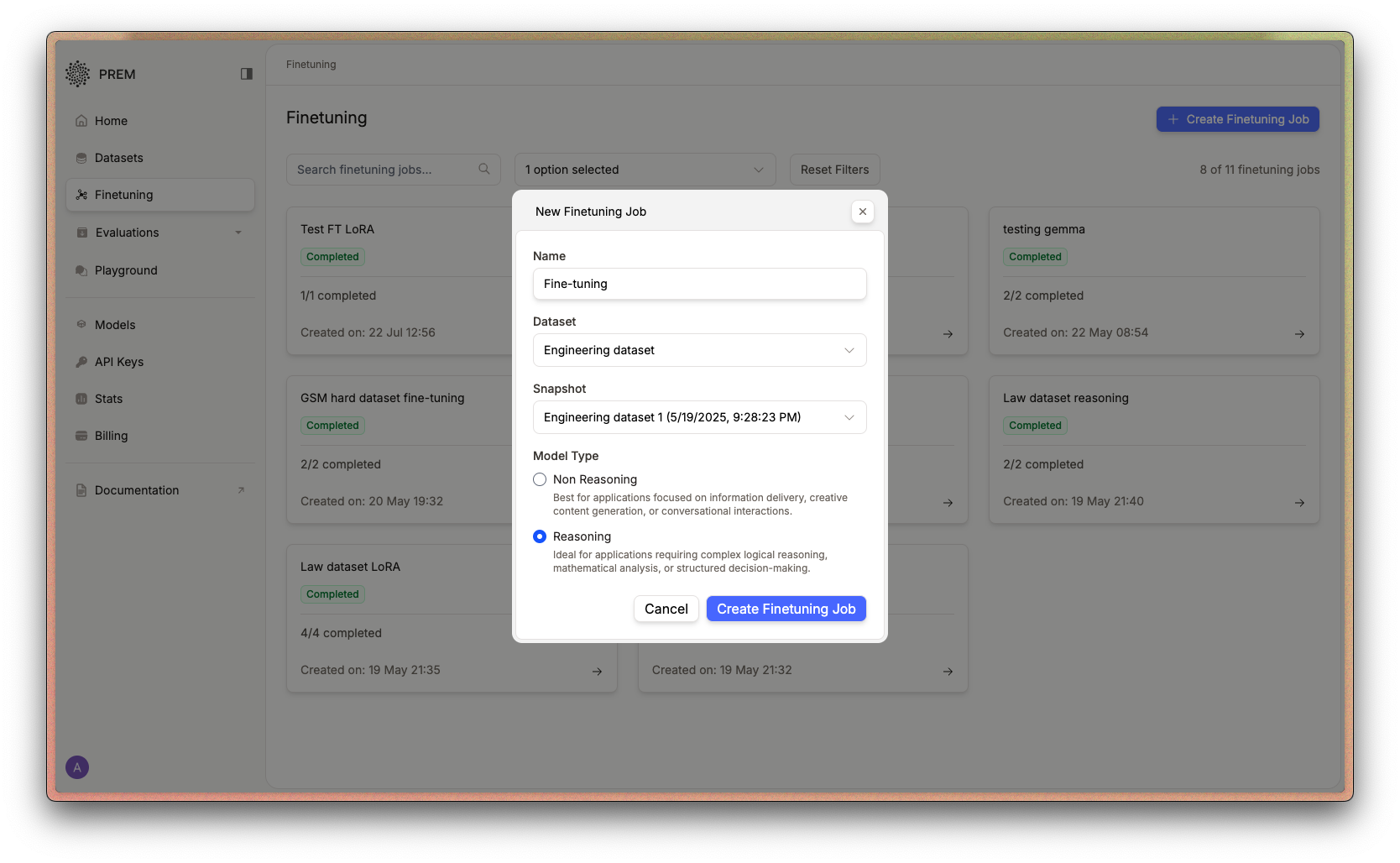Image resolution: width=1400 pixels, height=863 pixels.
Task: Open the Dataset dropdown
Action: 700,350
